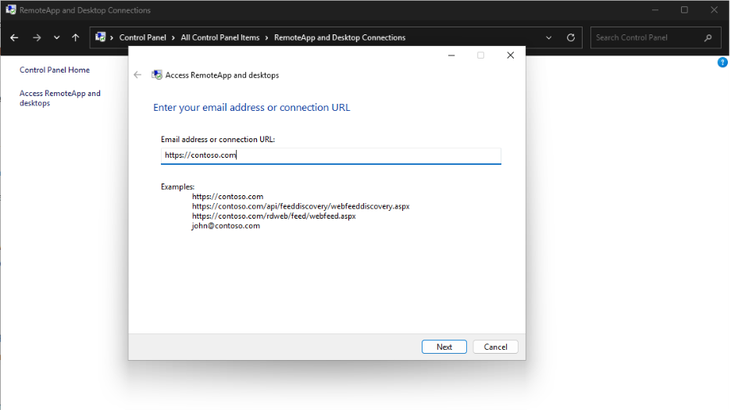
Task: Open Control Panel Home link
Action: pos(55,70)
